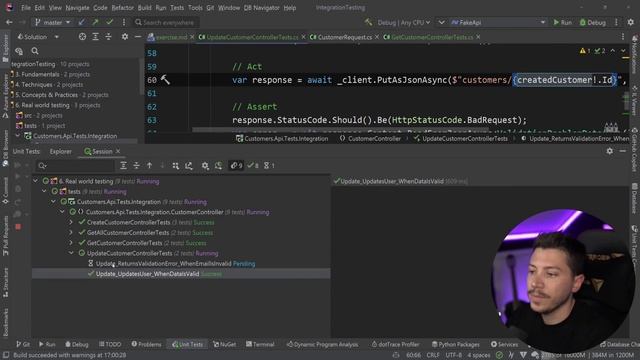The height and width of the screenshot is (360, 640).
Task: Switch to the CustomerRequest.cs editor tab
Action: tap(344, 37)
